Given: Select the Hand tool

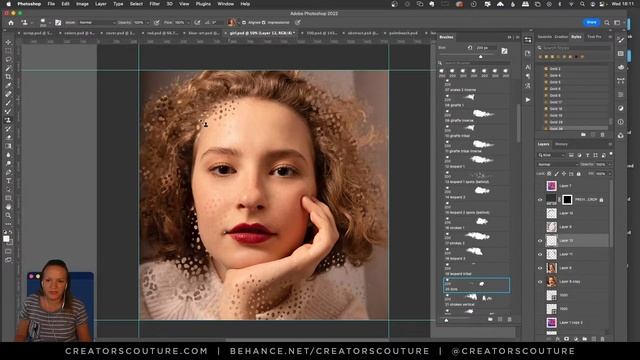Looking at the screenshot, I should (x=8, y=207).
